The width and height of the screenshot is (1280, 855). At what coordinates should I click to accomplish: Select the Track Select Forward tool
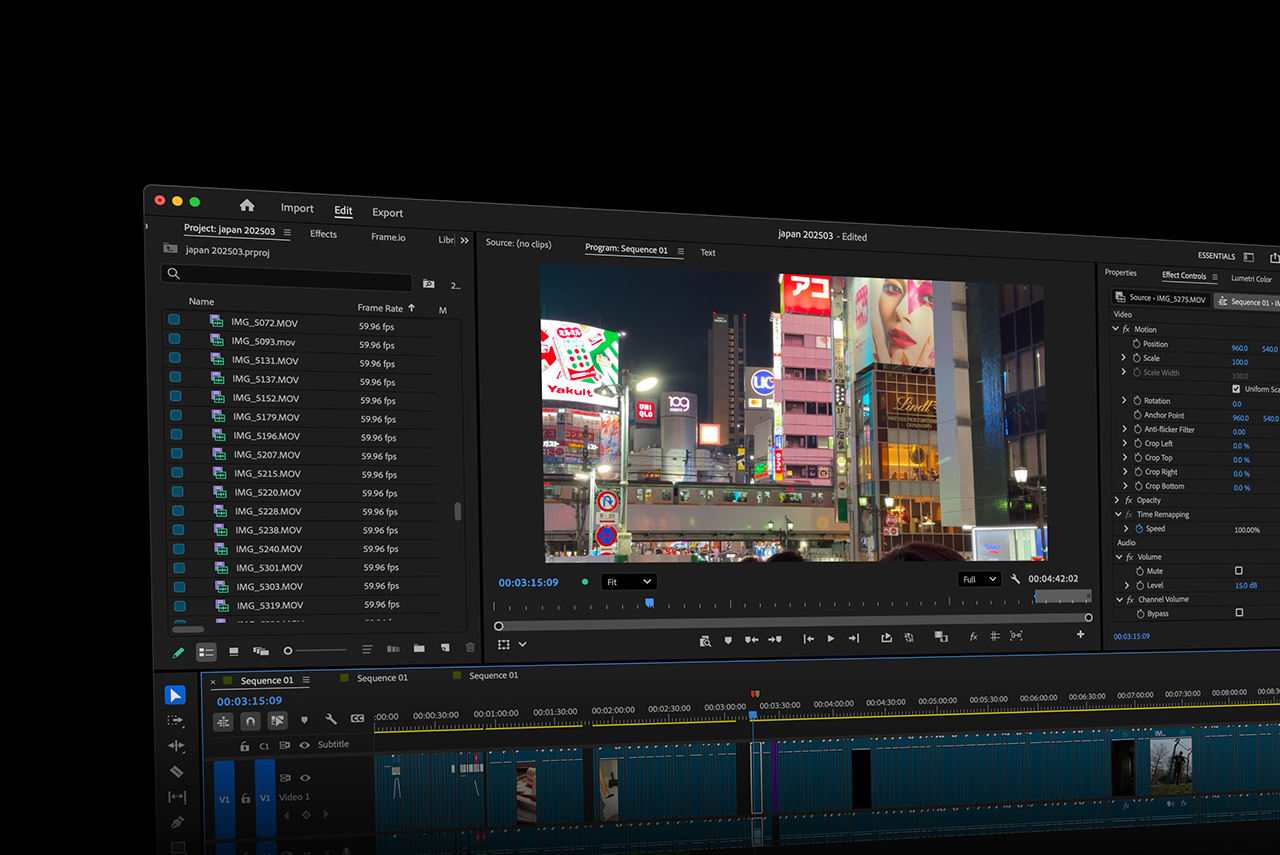click(x=177, y=720)
